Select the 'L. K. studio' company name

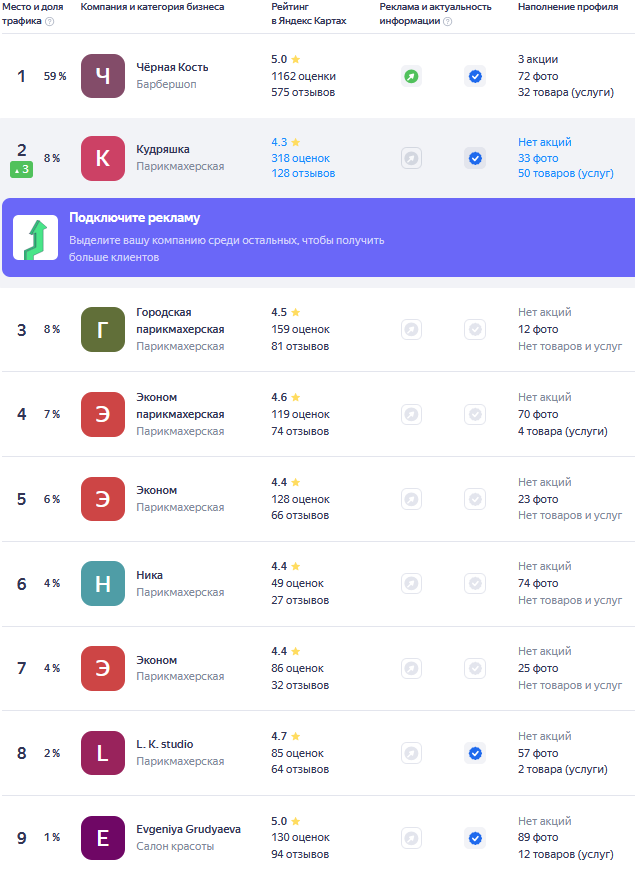(x=165, y=744)
